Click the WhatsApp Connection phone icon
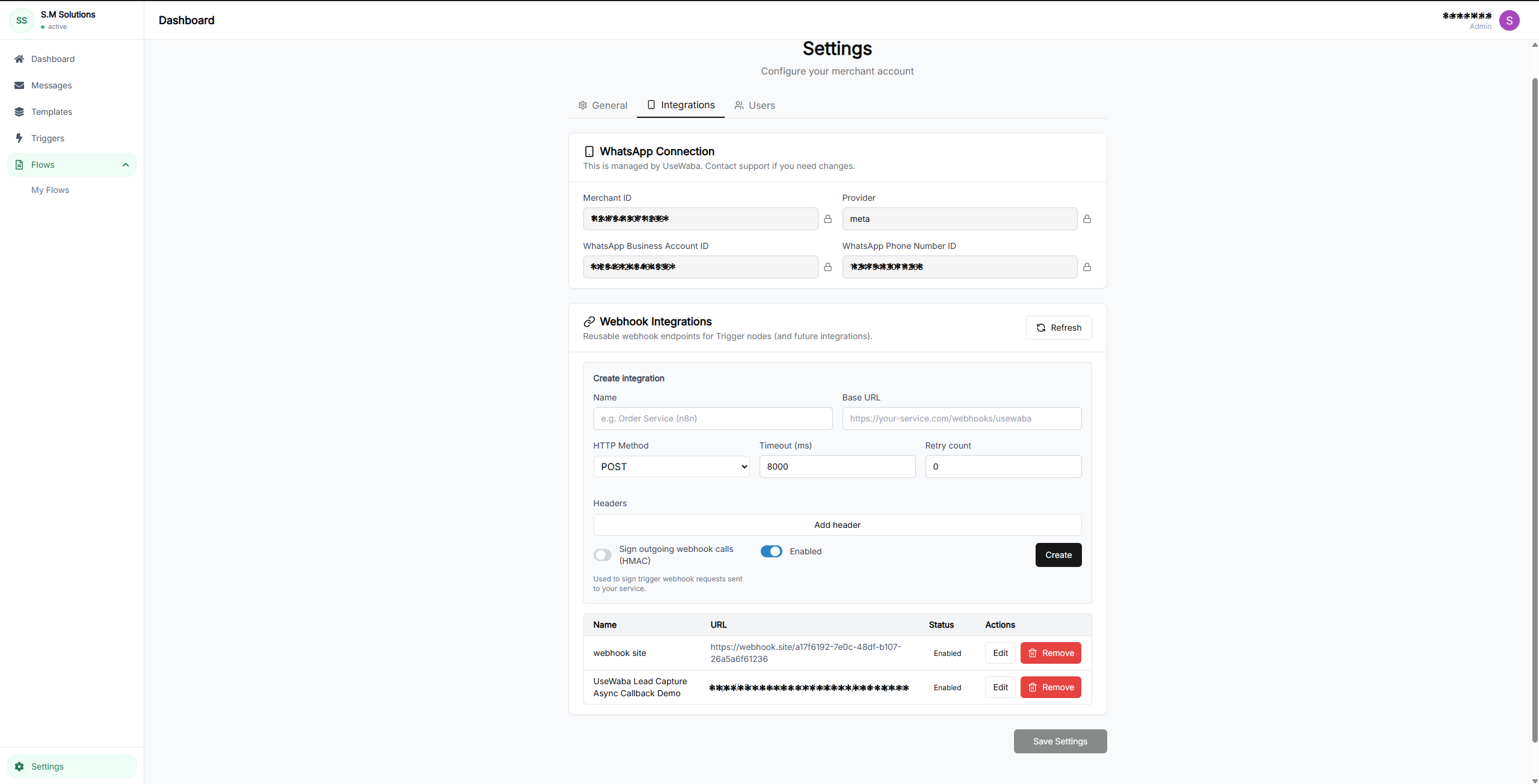1539x784 pixels. tap(589, 152)
